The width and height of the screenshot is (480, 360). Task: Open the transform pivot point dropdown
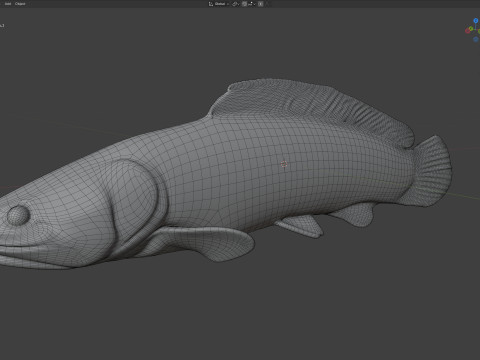tap(235, 4)
